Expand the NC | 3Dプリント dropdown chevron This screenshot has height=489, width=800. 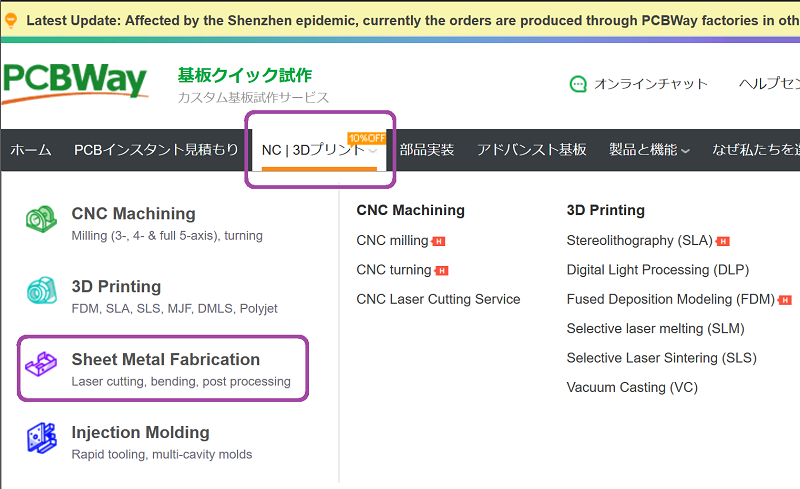point(373,151)
